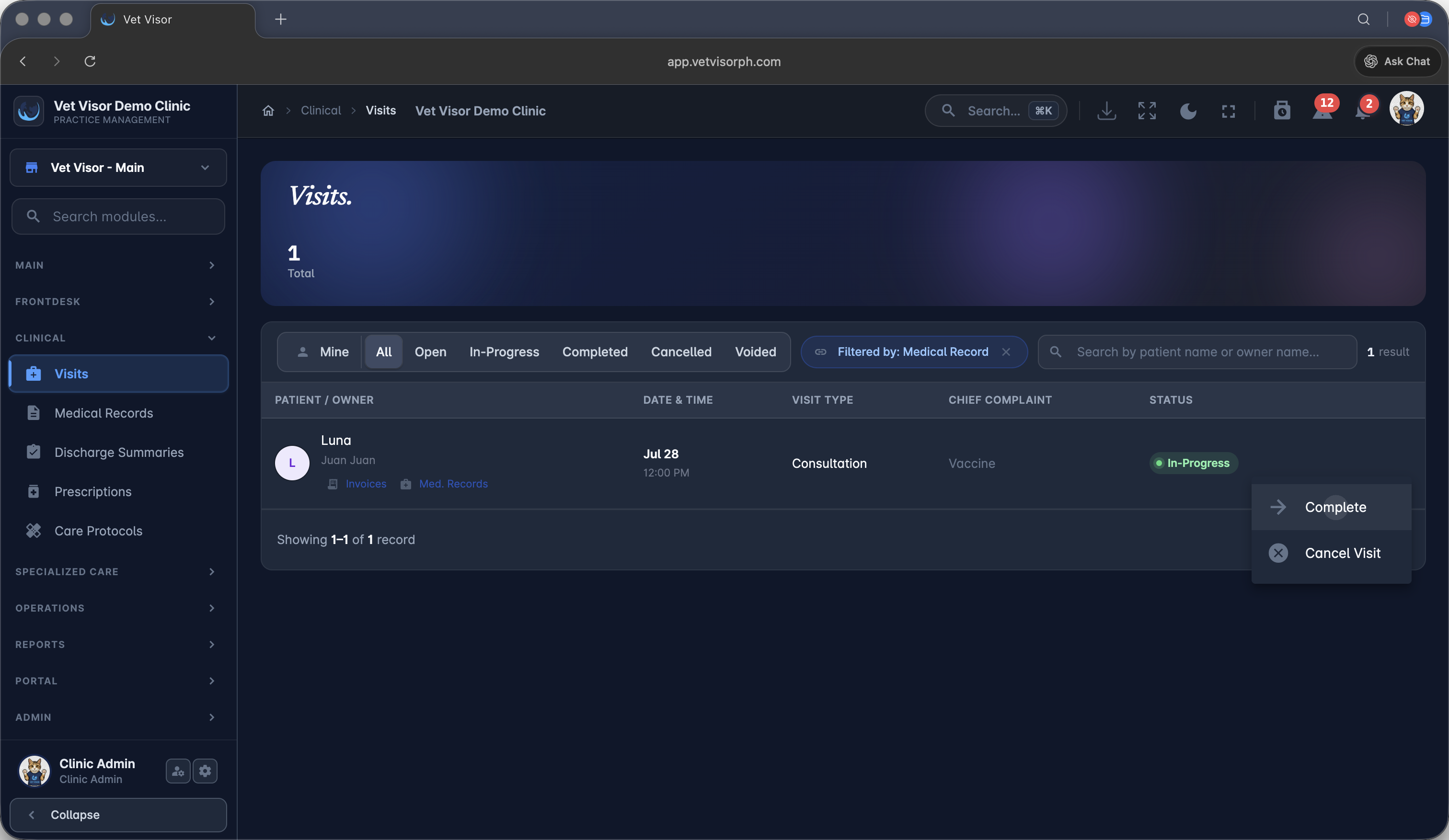Click the Clinic Admin profile avatar in sidebar
1449x840 pixels.
click(x=34, y=771)
